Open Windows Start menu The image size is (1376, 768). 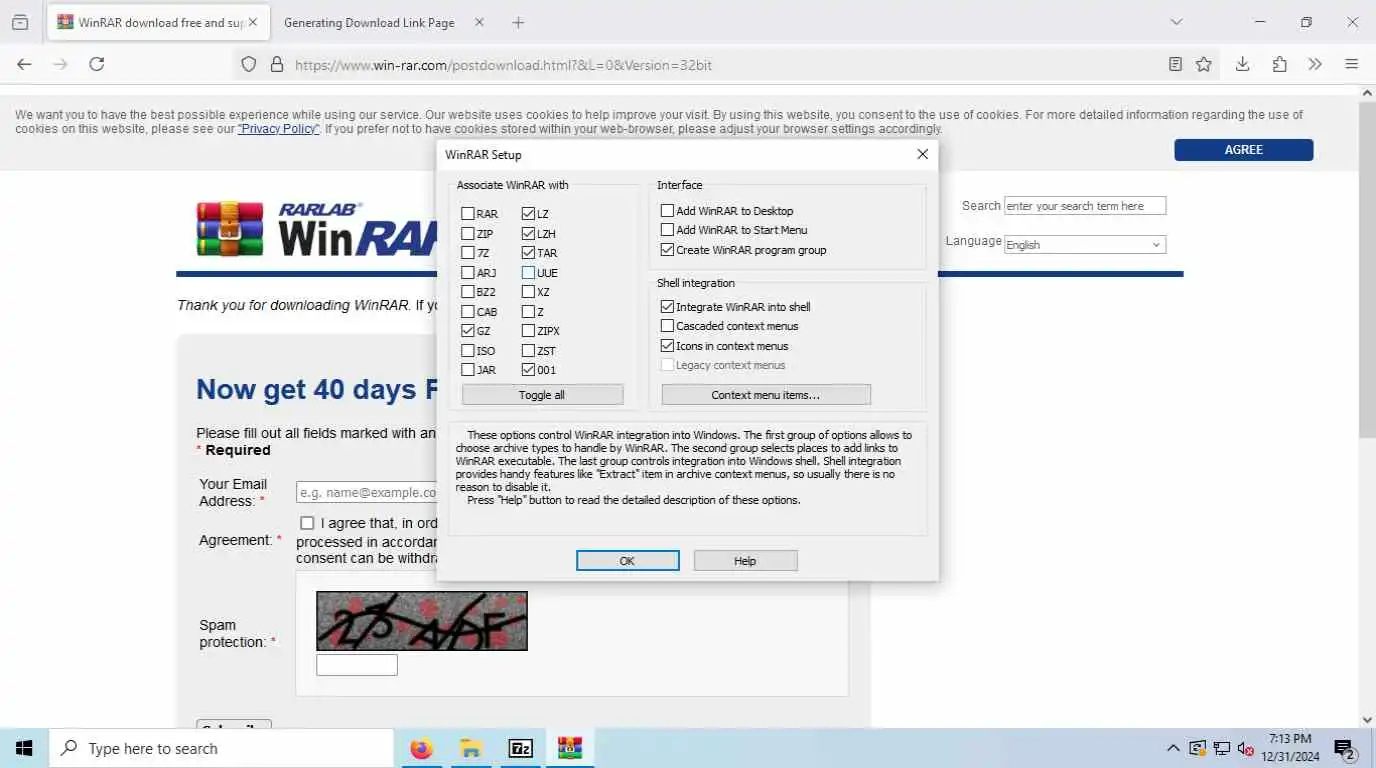point(24,748)
